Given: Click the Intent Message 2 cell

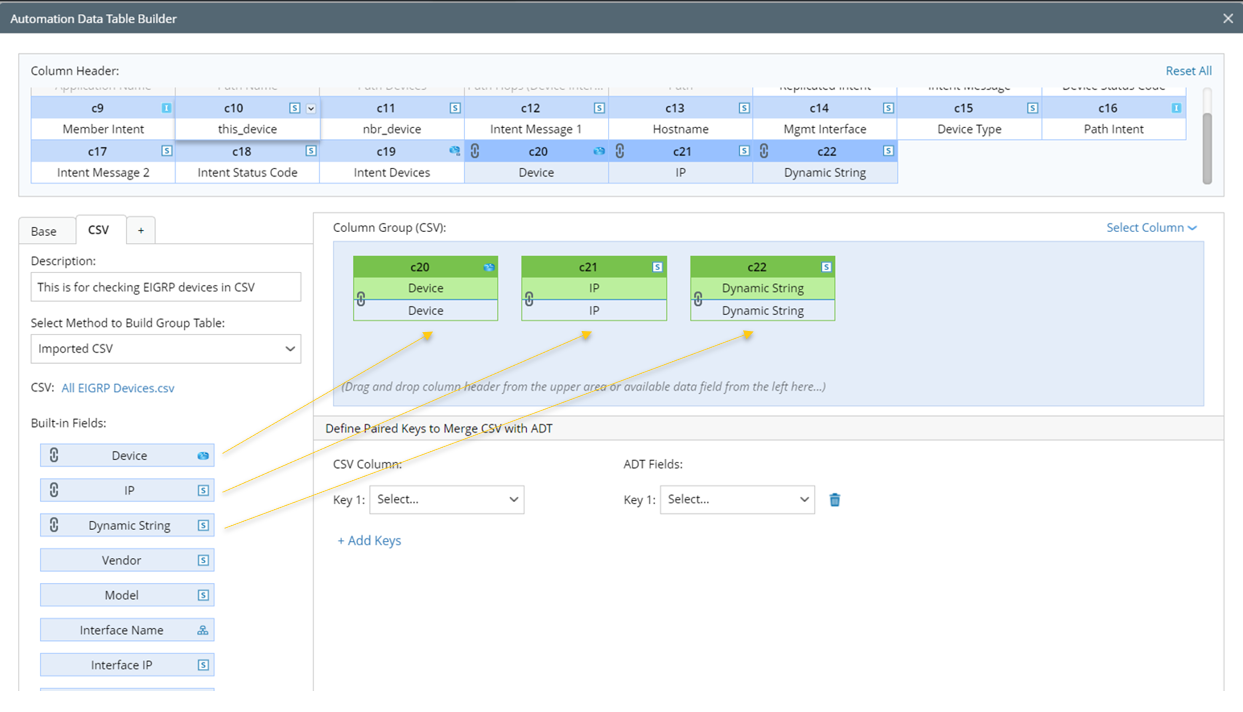Looking at the screenshot, I should point(103,172).
